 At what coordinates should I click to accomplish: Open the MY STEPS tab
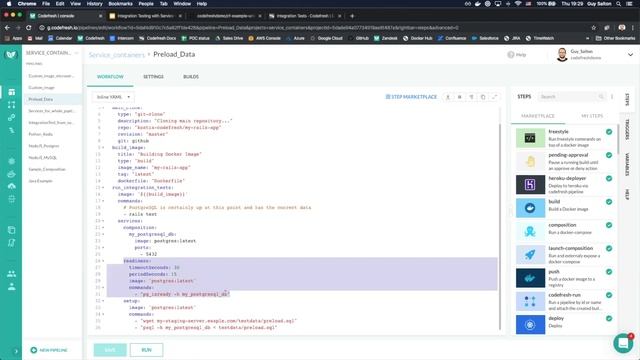pos(592,116)
